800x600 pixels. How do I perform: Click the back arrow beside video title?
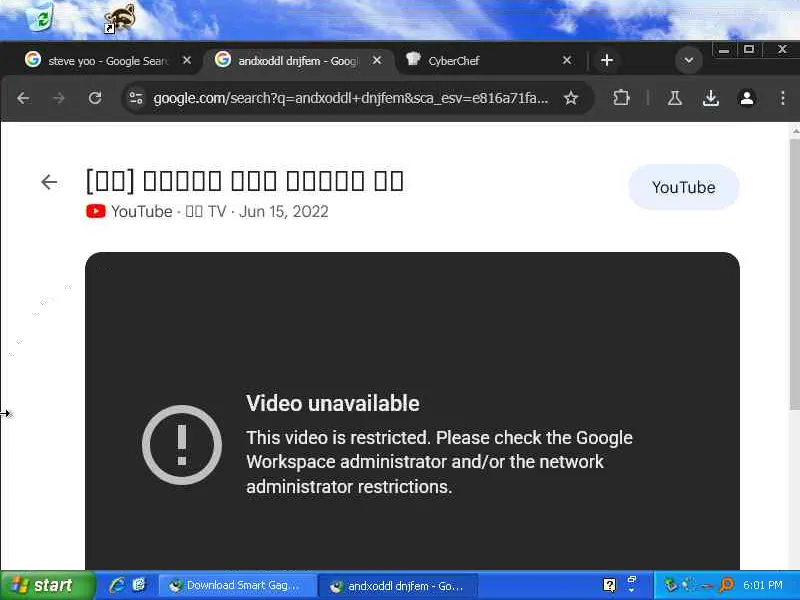(49, 182)
